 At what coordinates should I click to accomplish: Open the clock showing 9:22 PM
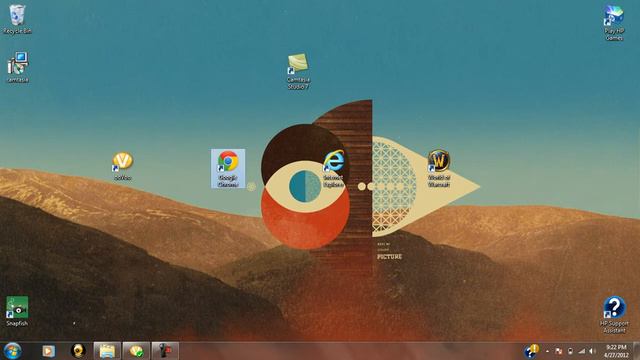(x=616, y=351)
